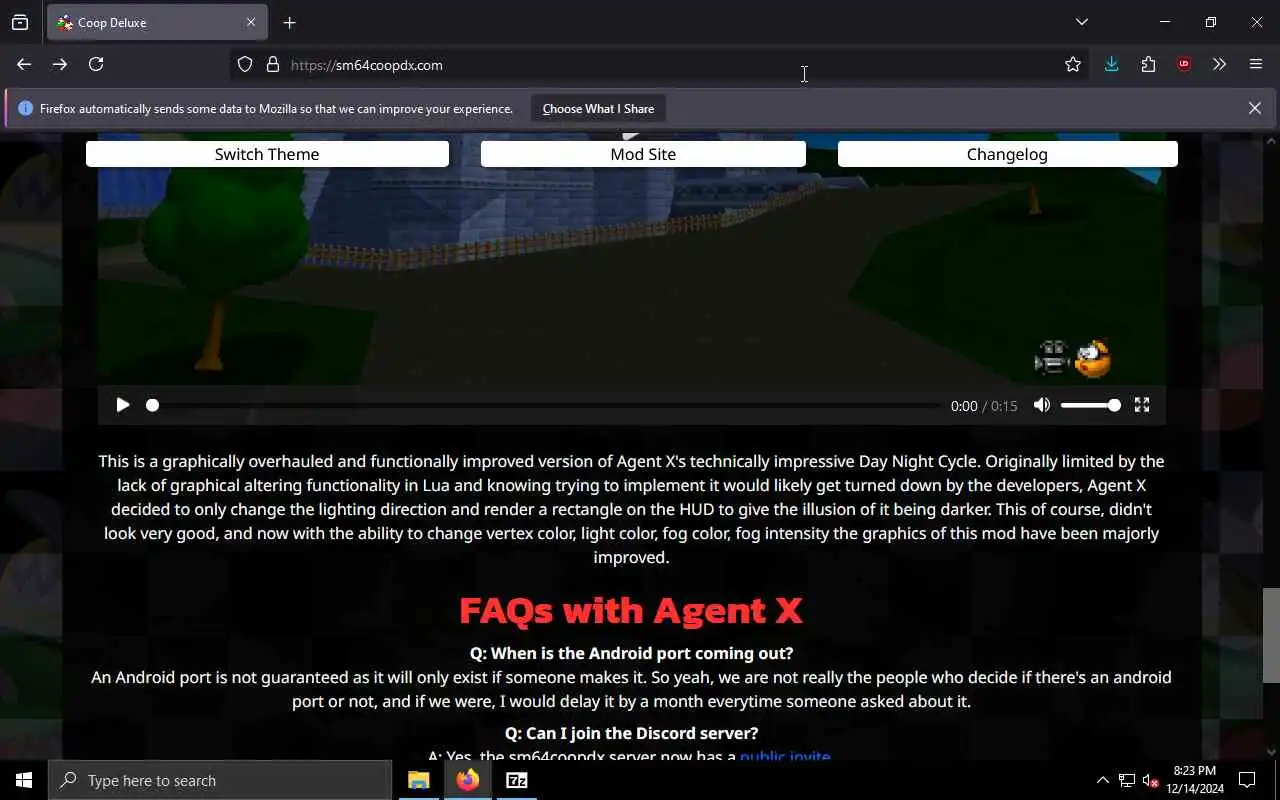1280x800 pixels.
Task: Reload the current page
Action: [x=96, y=64]
